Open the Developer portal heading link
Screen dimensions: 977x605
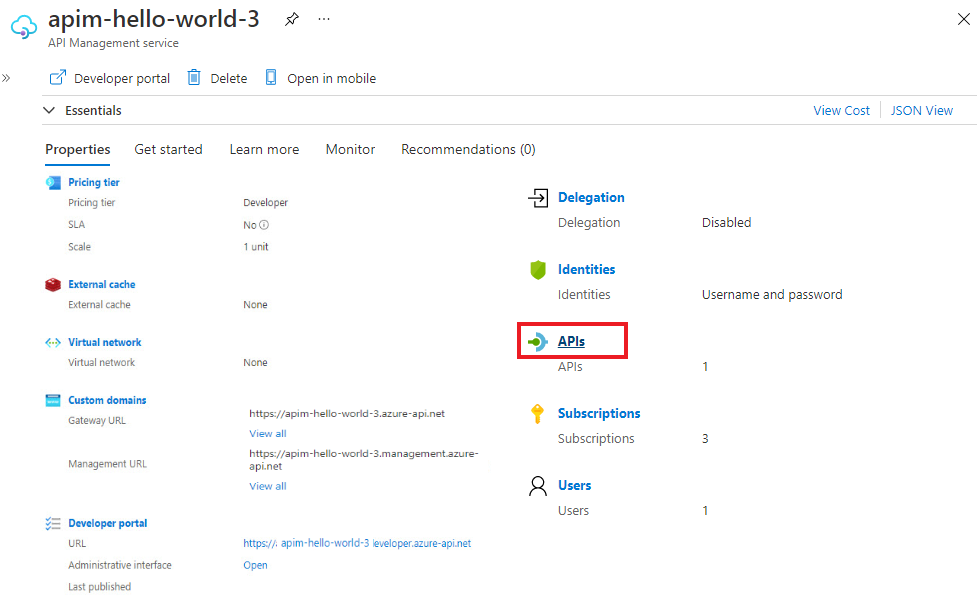(x=108, y=523)
